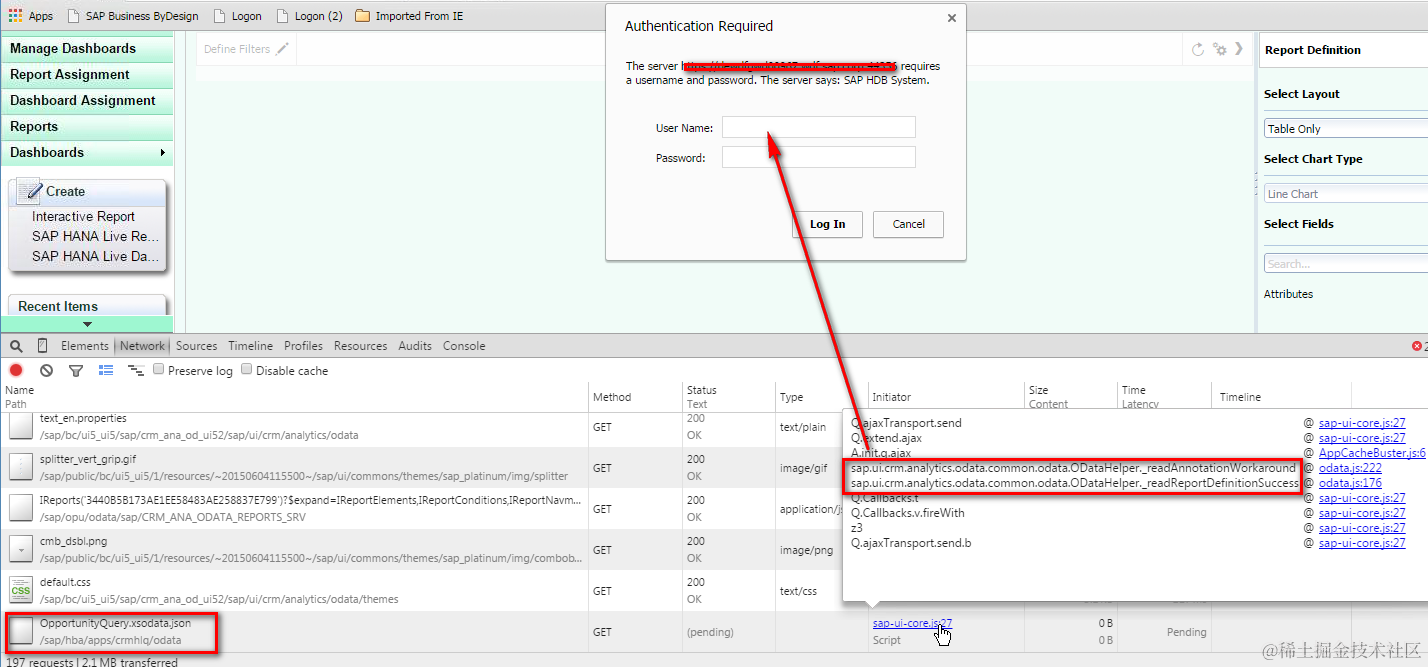Viewport: 1428px width, 667px height.
Task: Switch to the Elements tab
Action: click(85, 346)
